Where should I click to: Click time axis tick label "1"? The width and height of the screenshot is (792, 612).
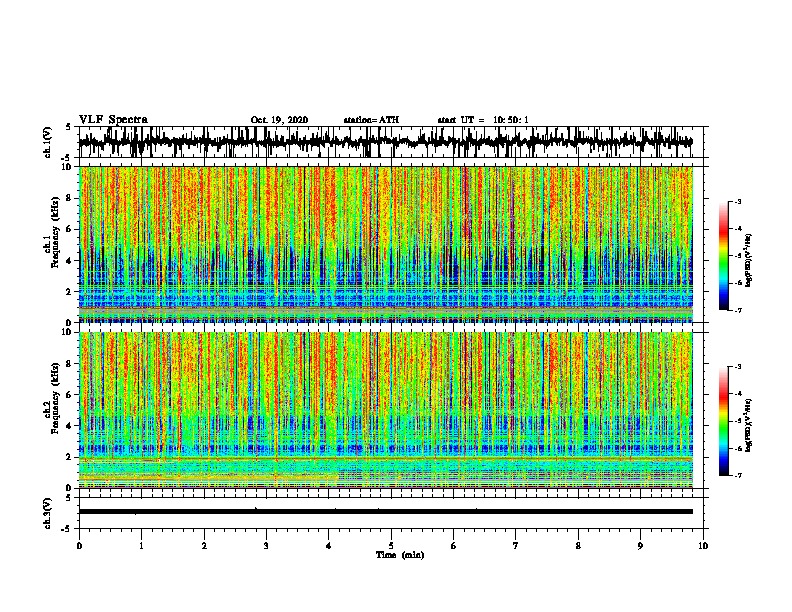141,546
